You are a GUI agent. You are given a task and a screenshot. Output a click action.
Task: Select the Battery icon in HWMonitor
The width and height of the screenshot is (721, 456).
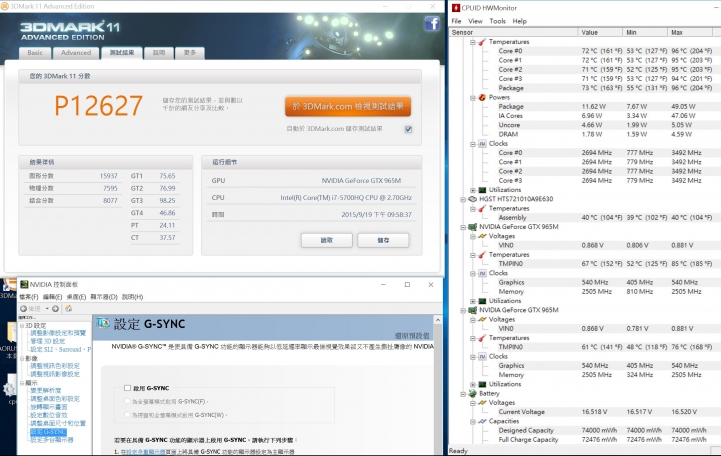(x=473, y=393)
